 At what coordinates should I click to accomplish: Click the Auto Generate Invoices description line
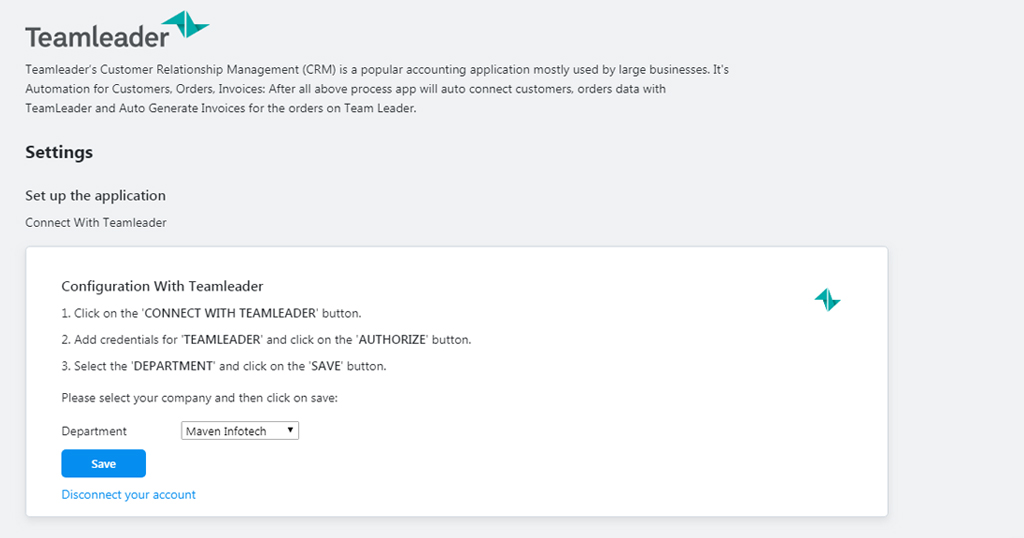click(221, 108)
